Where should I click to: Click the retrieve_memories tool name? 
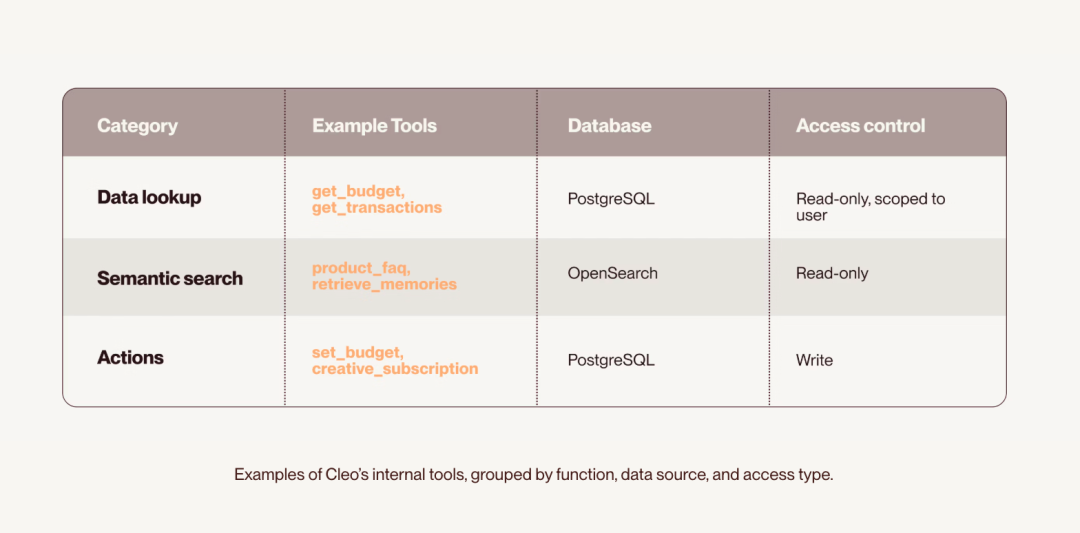384,284
